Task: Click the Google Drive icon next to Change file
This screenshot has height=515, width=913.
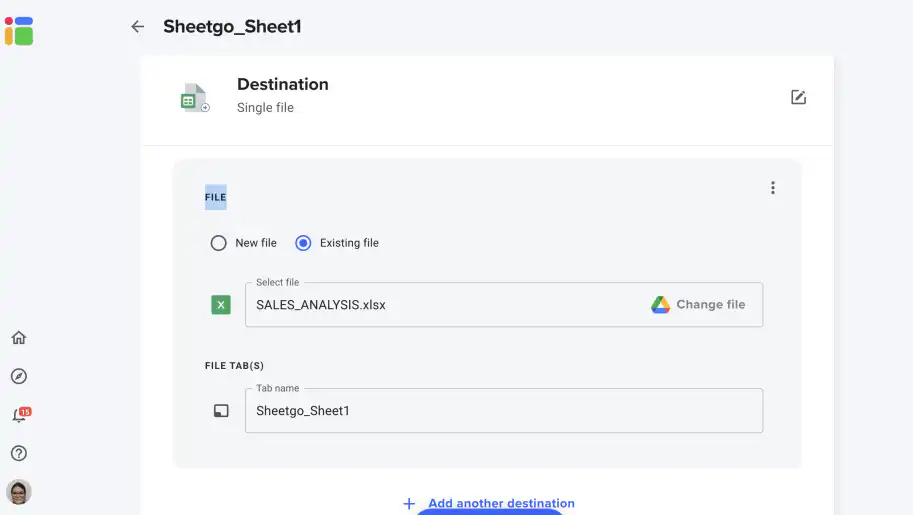Action: click(660, 305)
